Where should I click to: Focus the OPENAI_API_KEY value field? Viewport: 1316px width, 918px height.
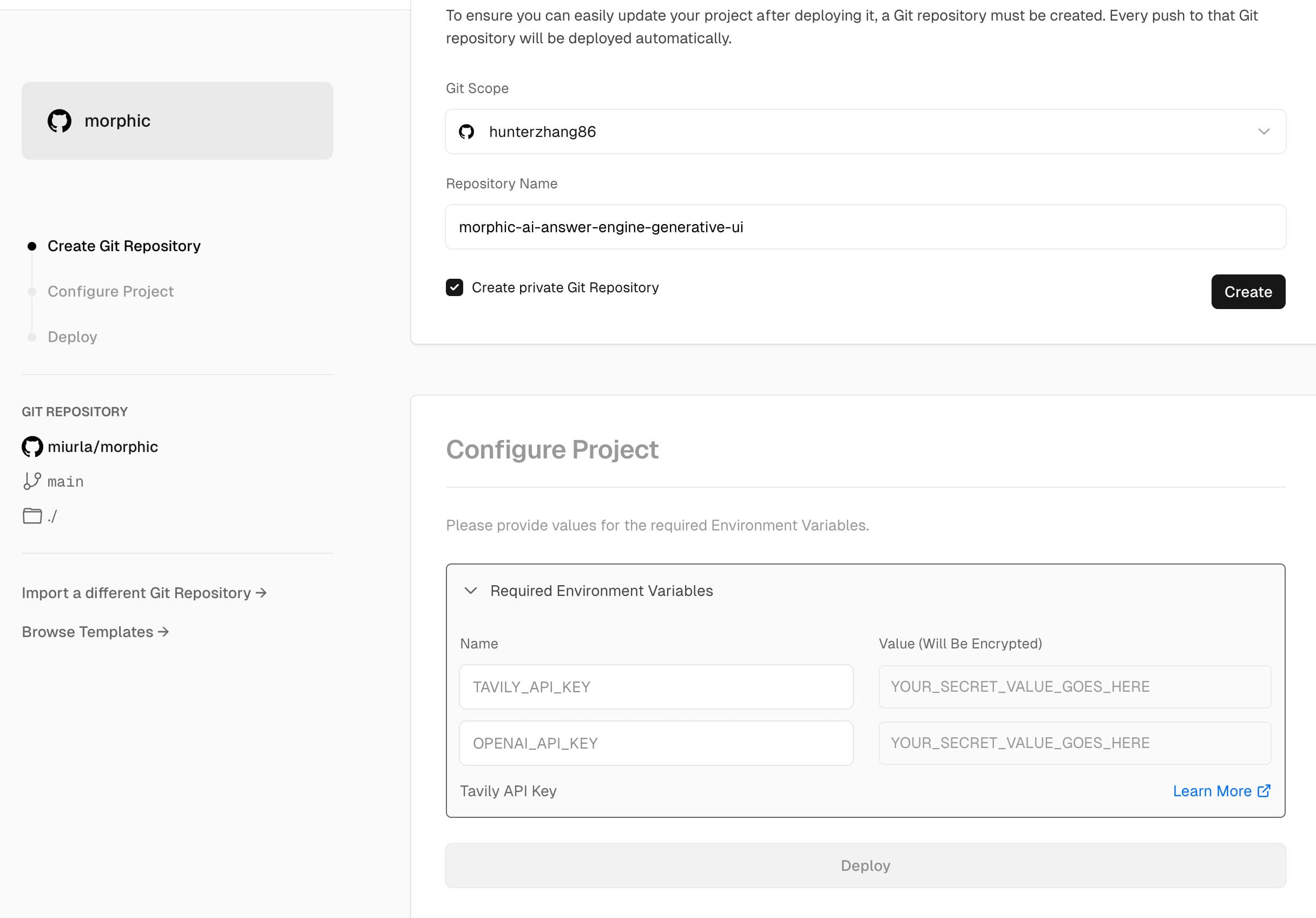point(1075,743)
